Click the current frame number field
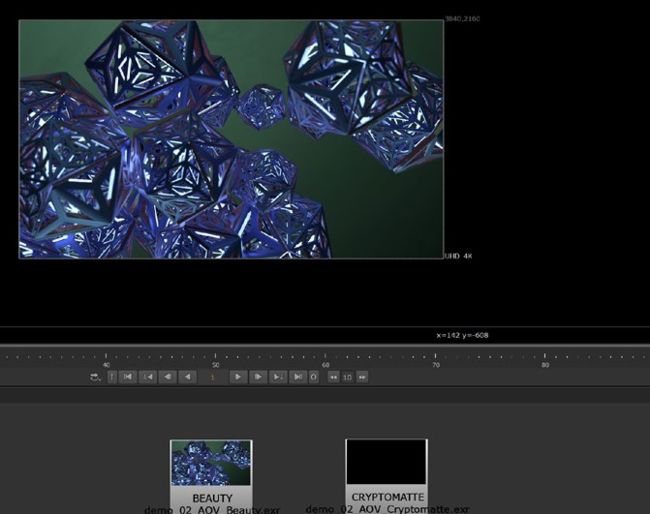650x514 pixels. pyautogui.click(x=212, y=377)
